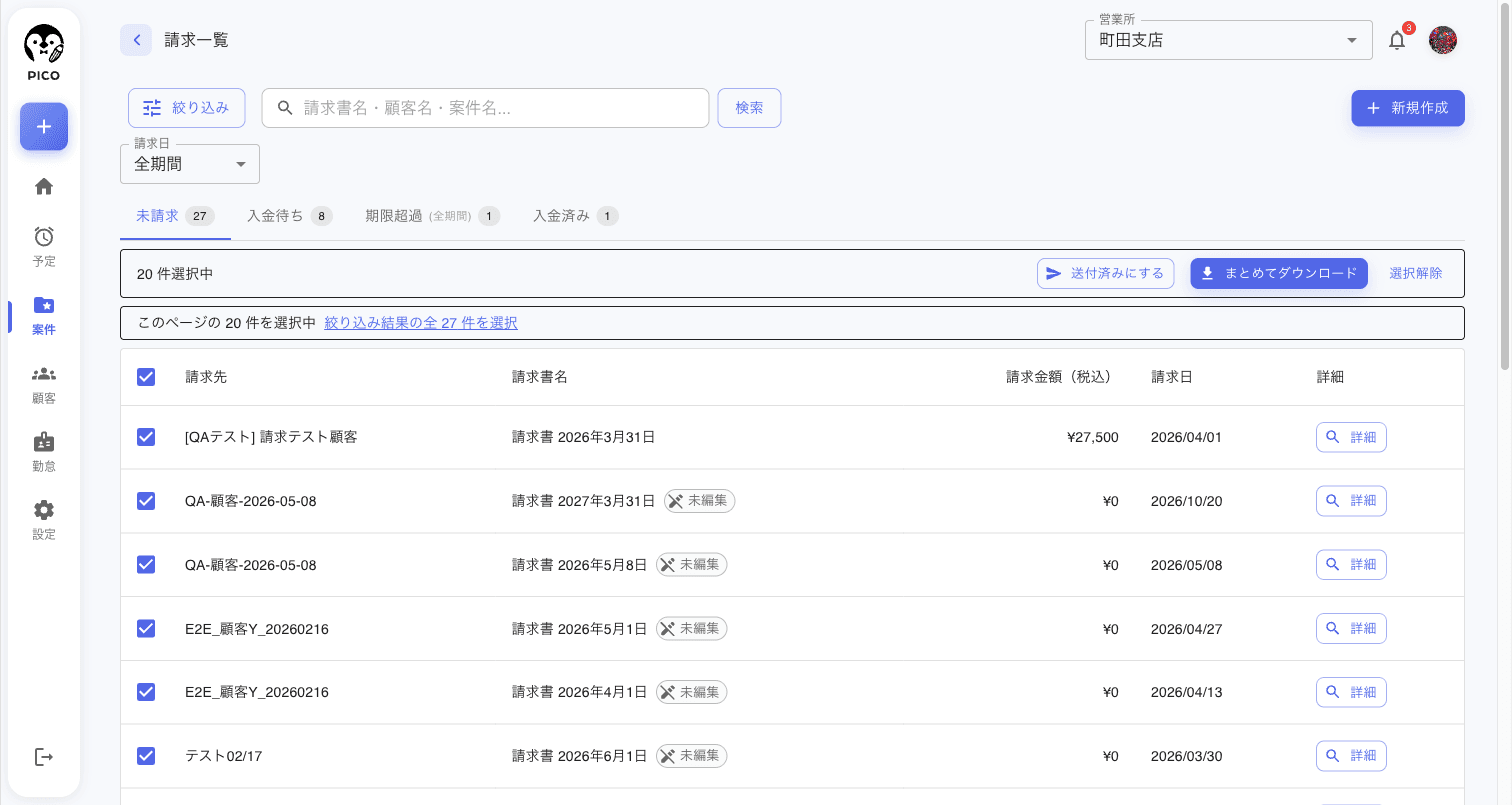This screenshot has width=1512, height=805.
Task: Open 詳細 for row dated 2026/05/08
Action: (x=1351, y=565)
